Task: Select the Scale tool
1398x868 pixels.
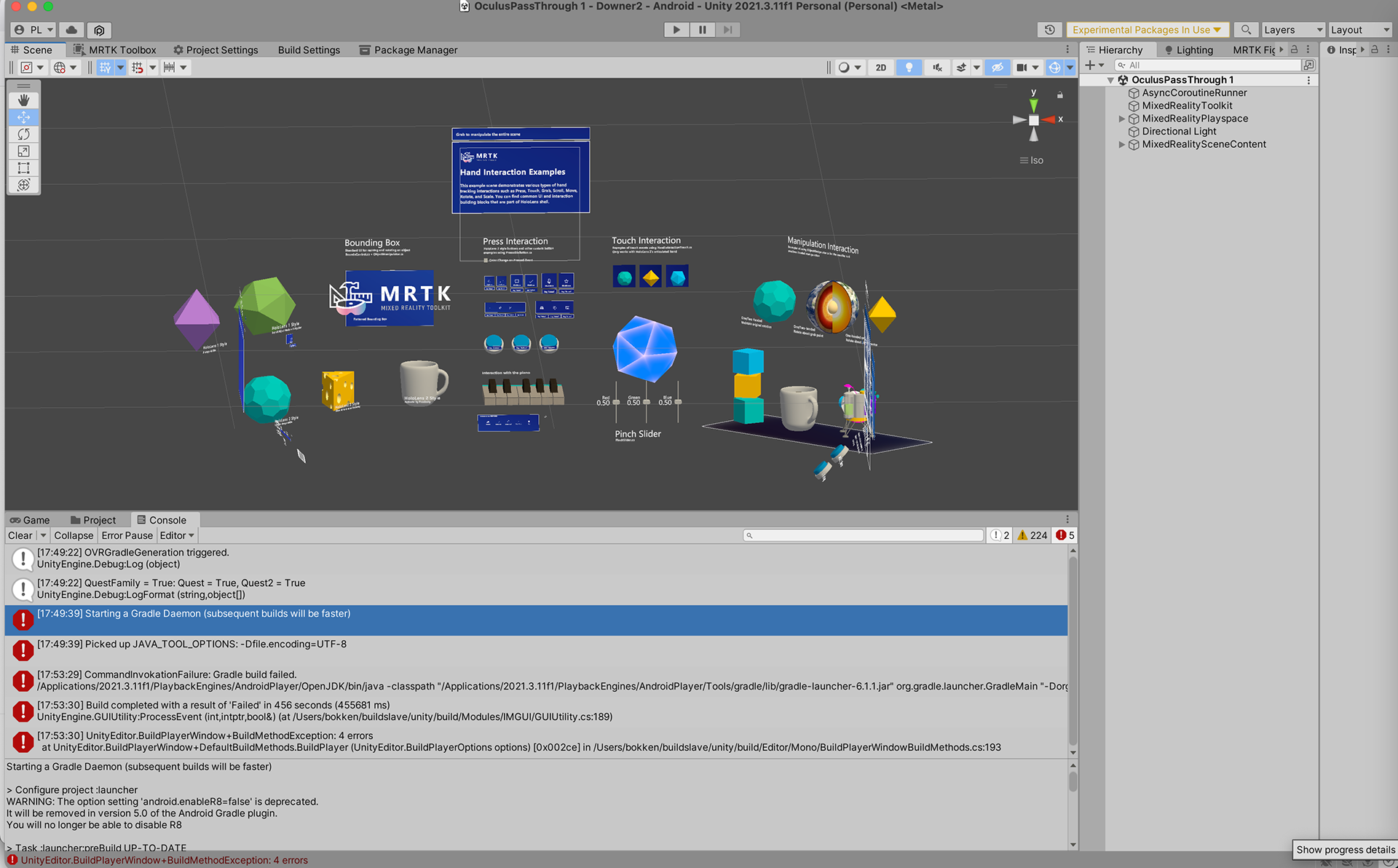Action: 23,151
